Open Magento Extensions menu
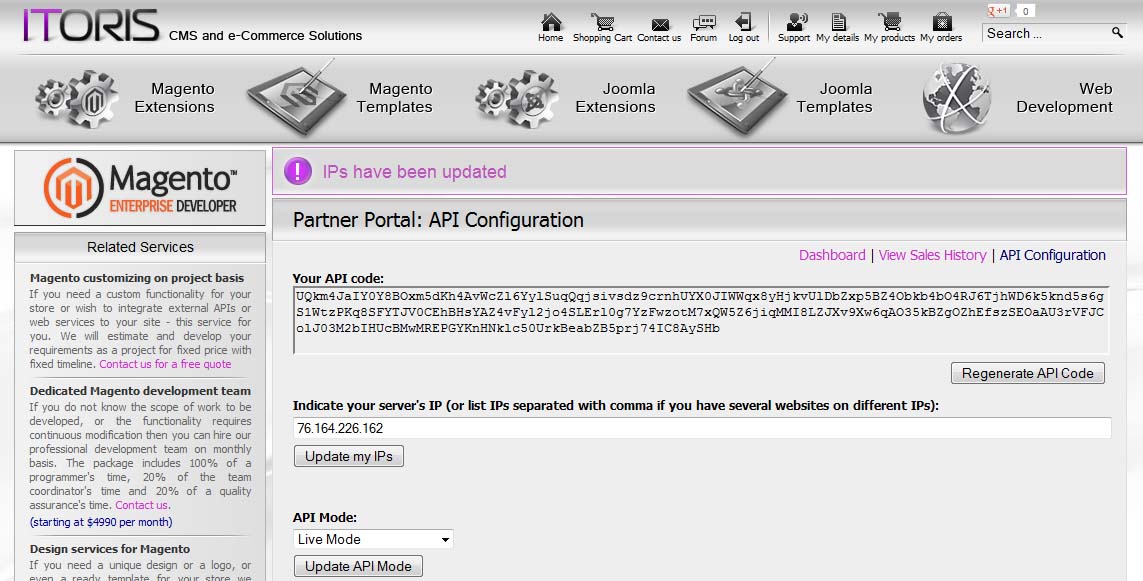Screen dimensions: 1143x581 [x=175, y=98]
